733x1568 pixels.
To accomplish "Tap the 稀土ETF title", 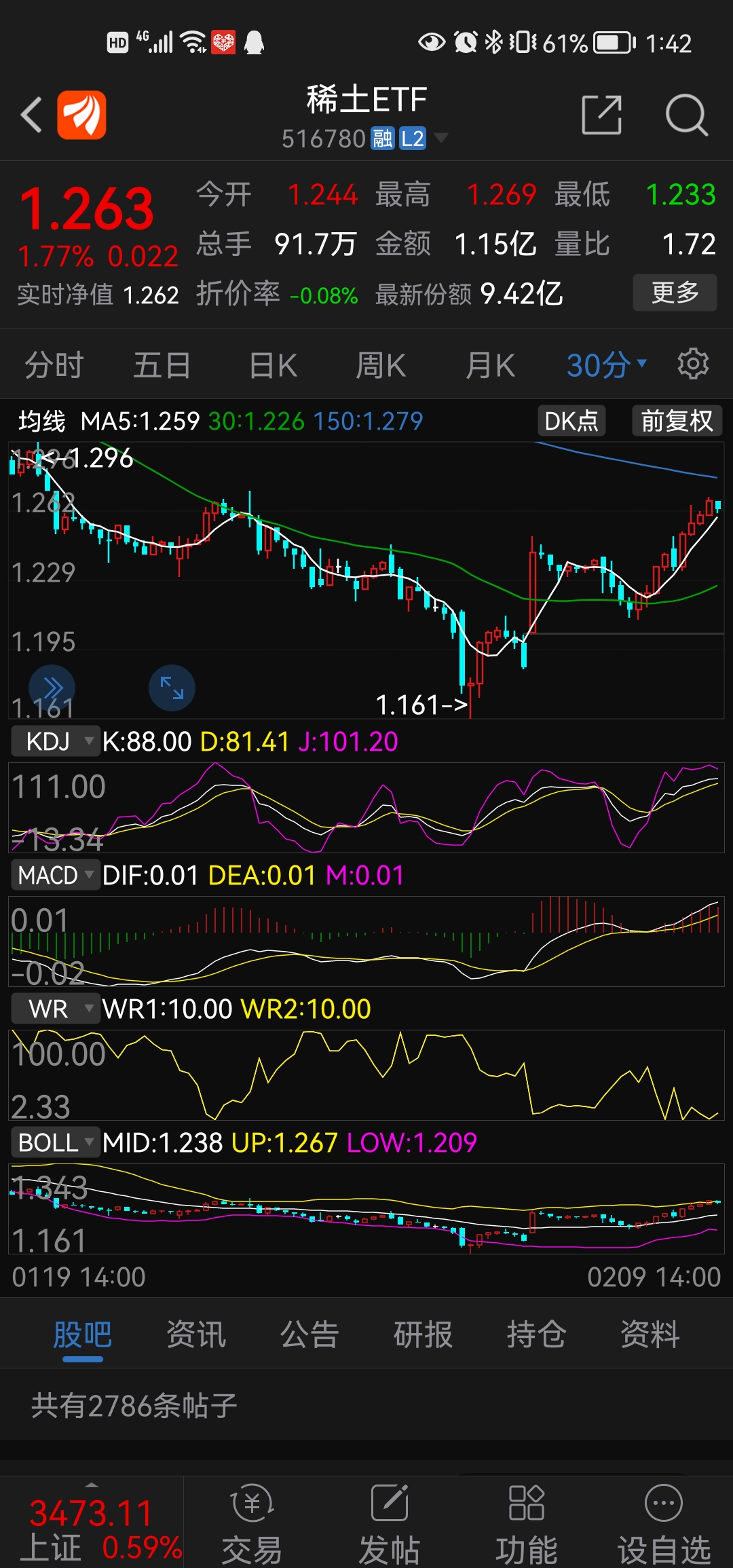I will pyautogui.click(x=366, y=100).
